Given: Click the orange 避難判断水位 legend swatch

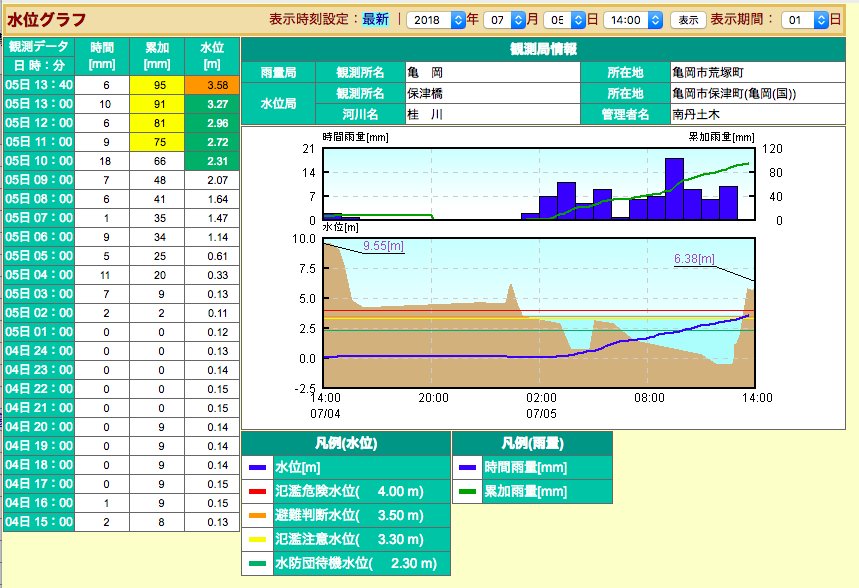Looking at the screenshot, I should (257, 516).
